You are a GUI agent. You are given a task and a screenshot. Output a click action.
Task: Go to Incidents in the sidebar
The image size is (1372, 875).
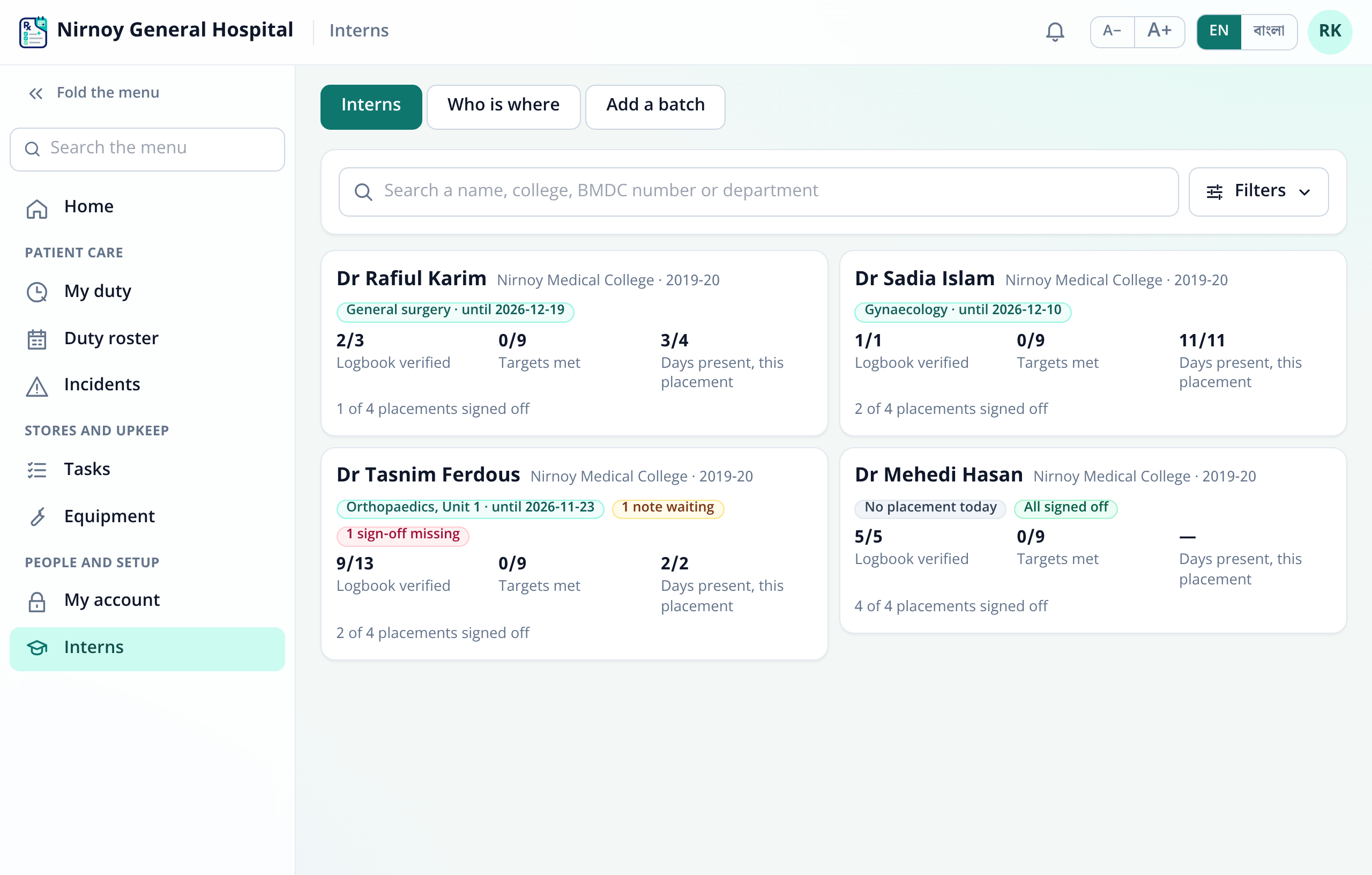[x=147, y=385]
